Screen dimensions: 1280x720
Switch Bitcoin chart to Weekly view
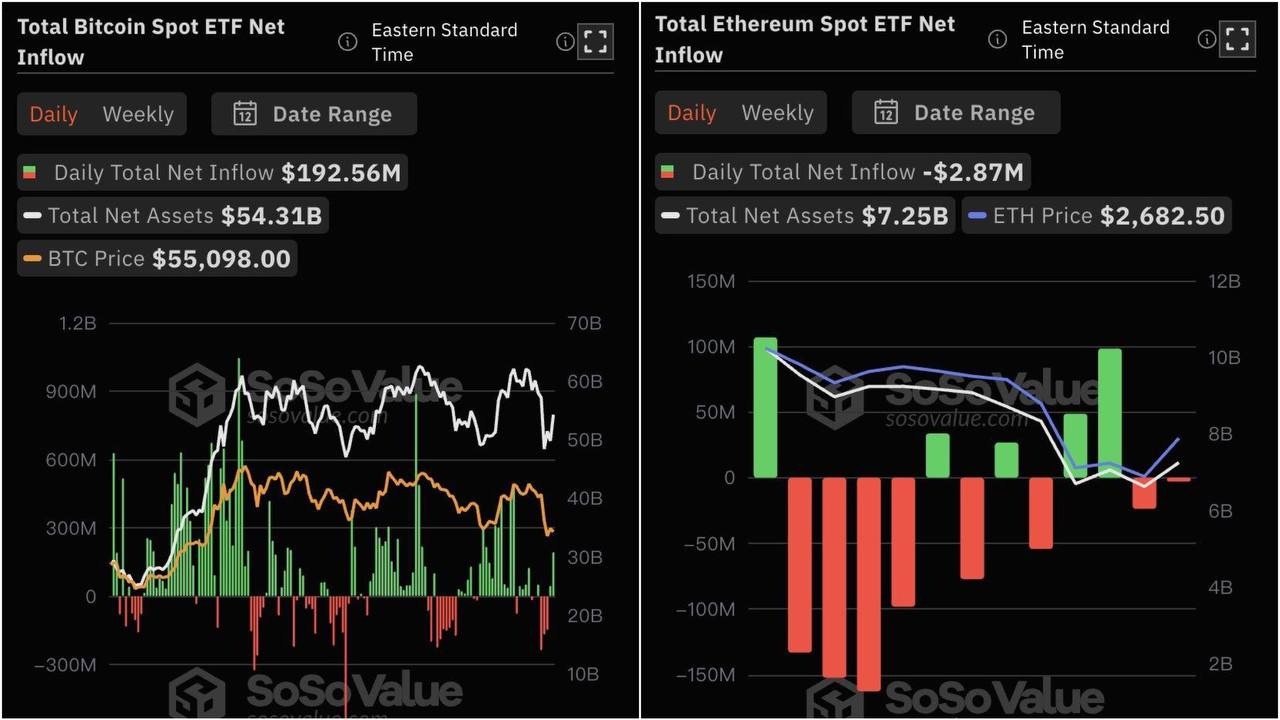[x=138, y=114]
